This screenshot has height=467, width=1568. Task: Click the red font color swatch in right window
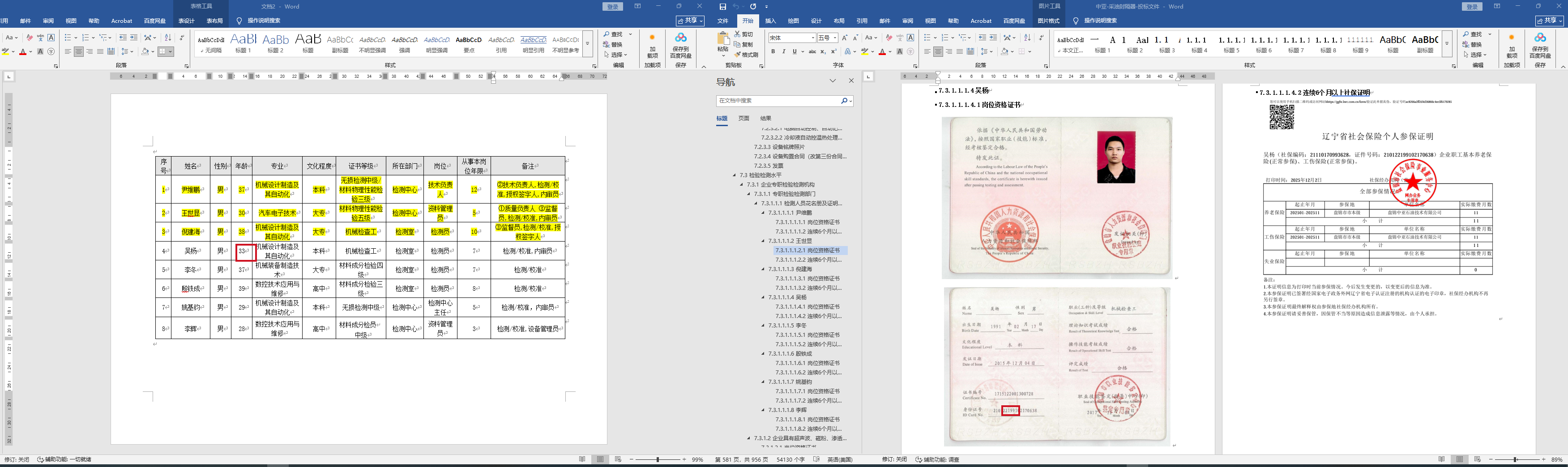(881, 52)
